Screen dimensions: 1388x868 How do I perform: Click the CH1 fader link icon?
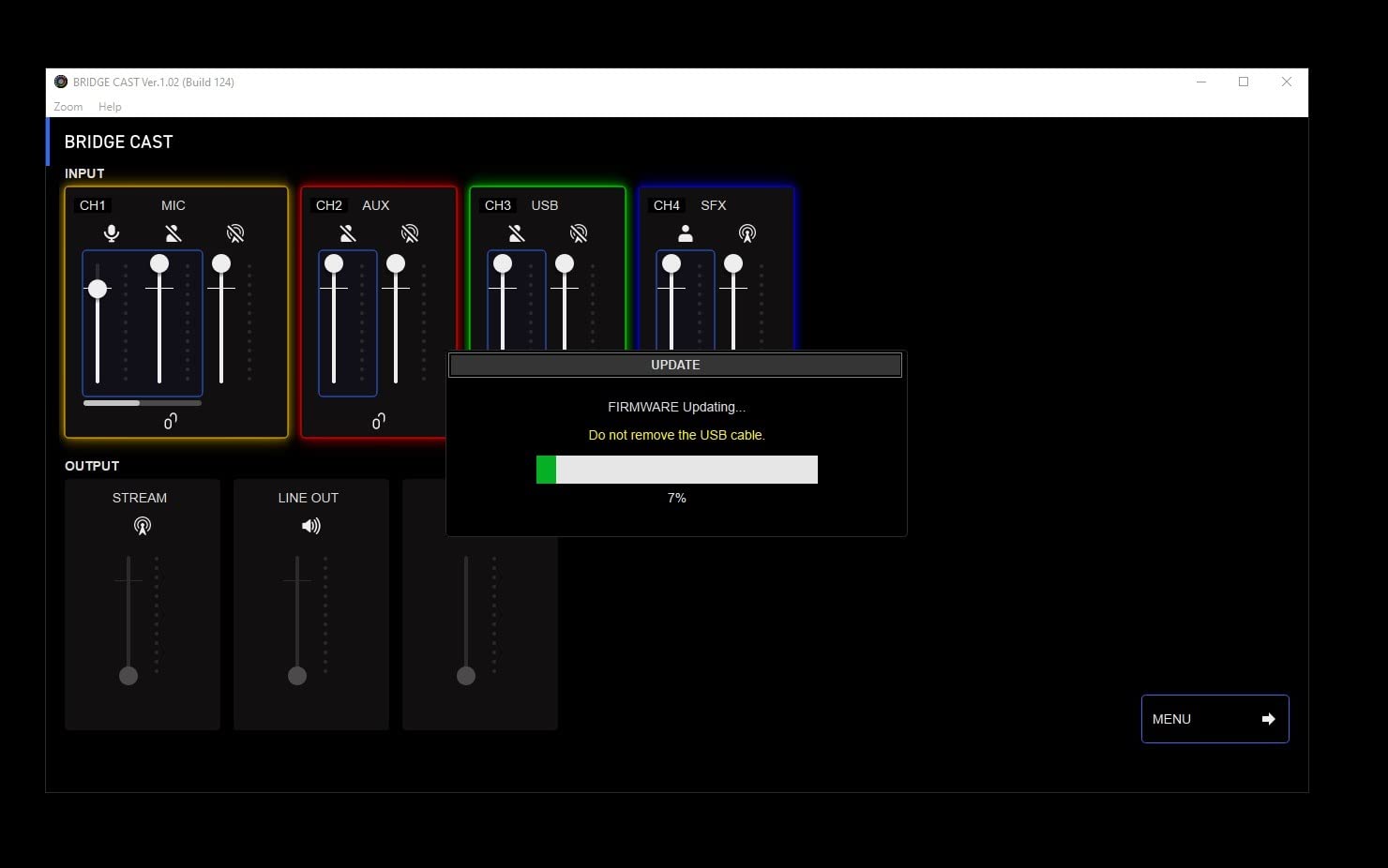[x=171, y=422]
